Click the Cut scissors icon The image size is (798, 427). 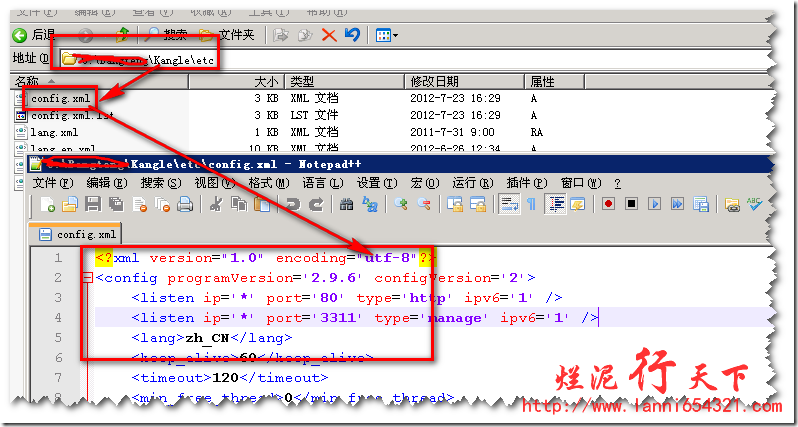point(214,205)
